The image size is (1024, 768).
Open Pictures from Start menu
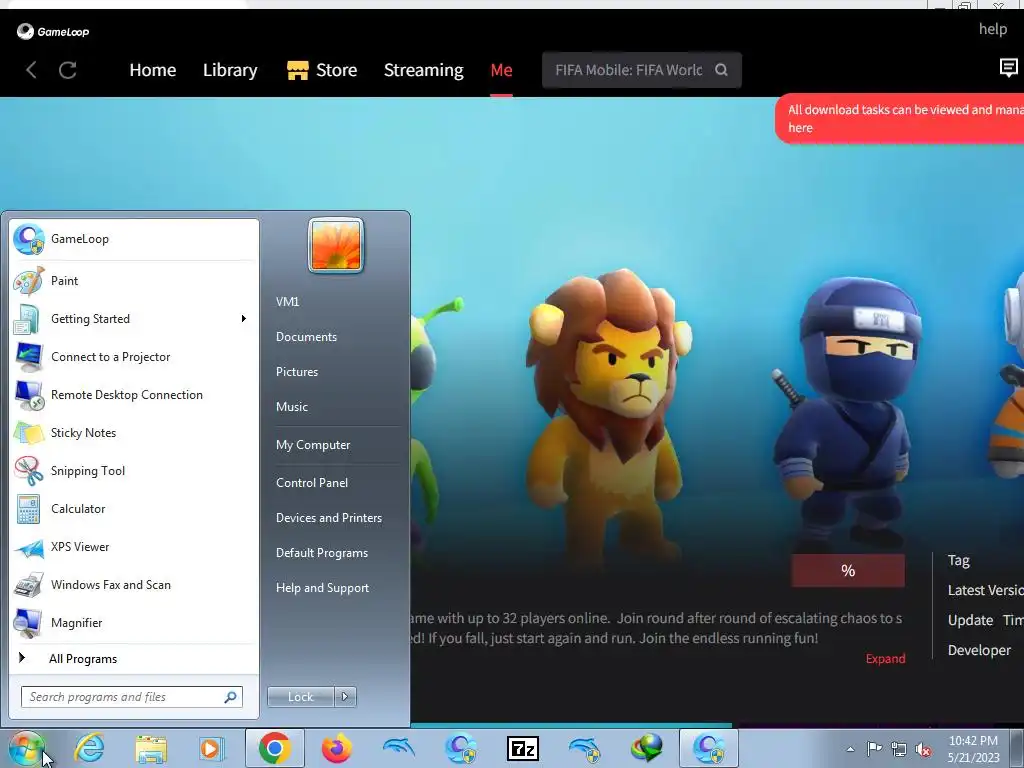click(x=297, y=372)
